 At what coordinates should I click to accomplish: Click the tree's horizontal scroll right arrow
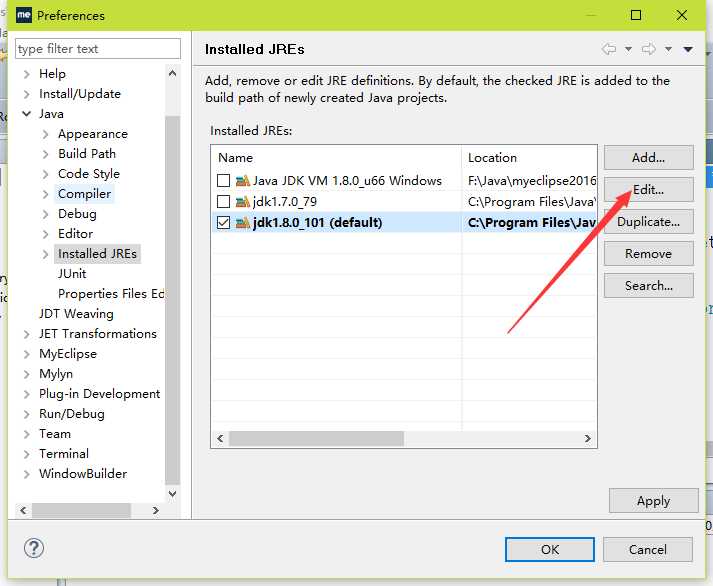pyautogui.click(x=156, y=510)
